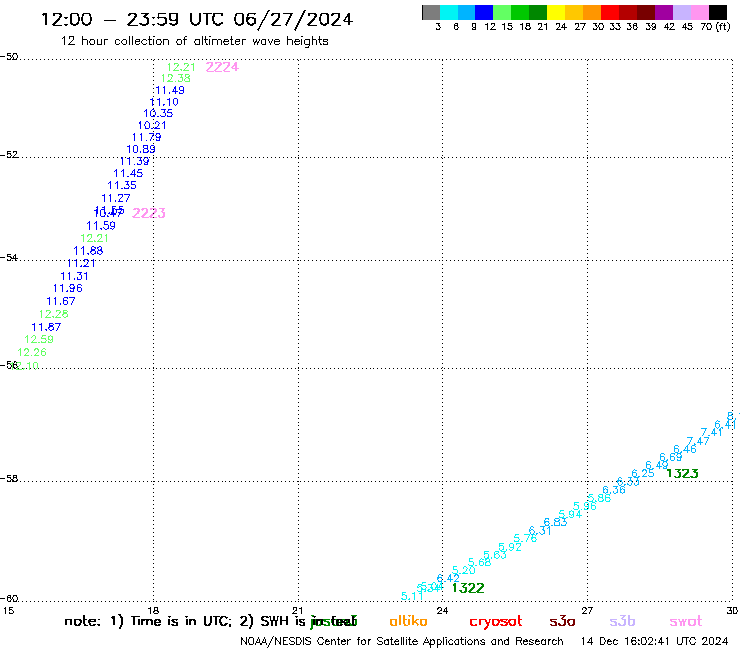The width and height of the screenshot is (740, 650).
Task: Click the subtitle about 12 hour altimeter collection
Action: point(194,41)
